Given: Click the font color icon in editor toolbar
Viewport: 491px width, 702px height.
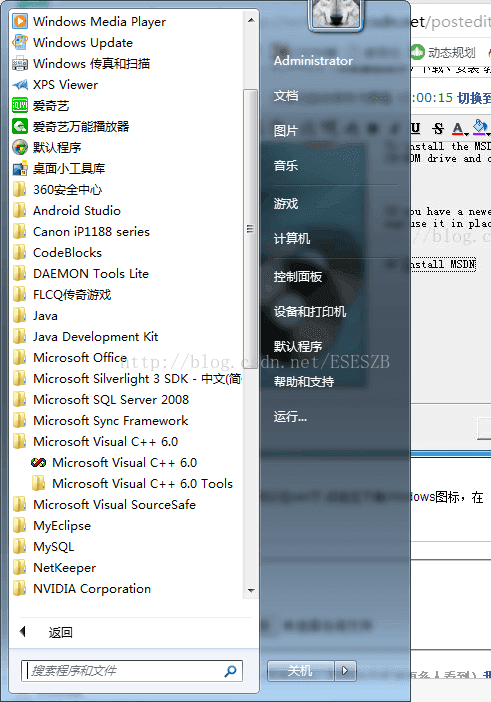Looking at the screenshot, I should pos(458,129).
